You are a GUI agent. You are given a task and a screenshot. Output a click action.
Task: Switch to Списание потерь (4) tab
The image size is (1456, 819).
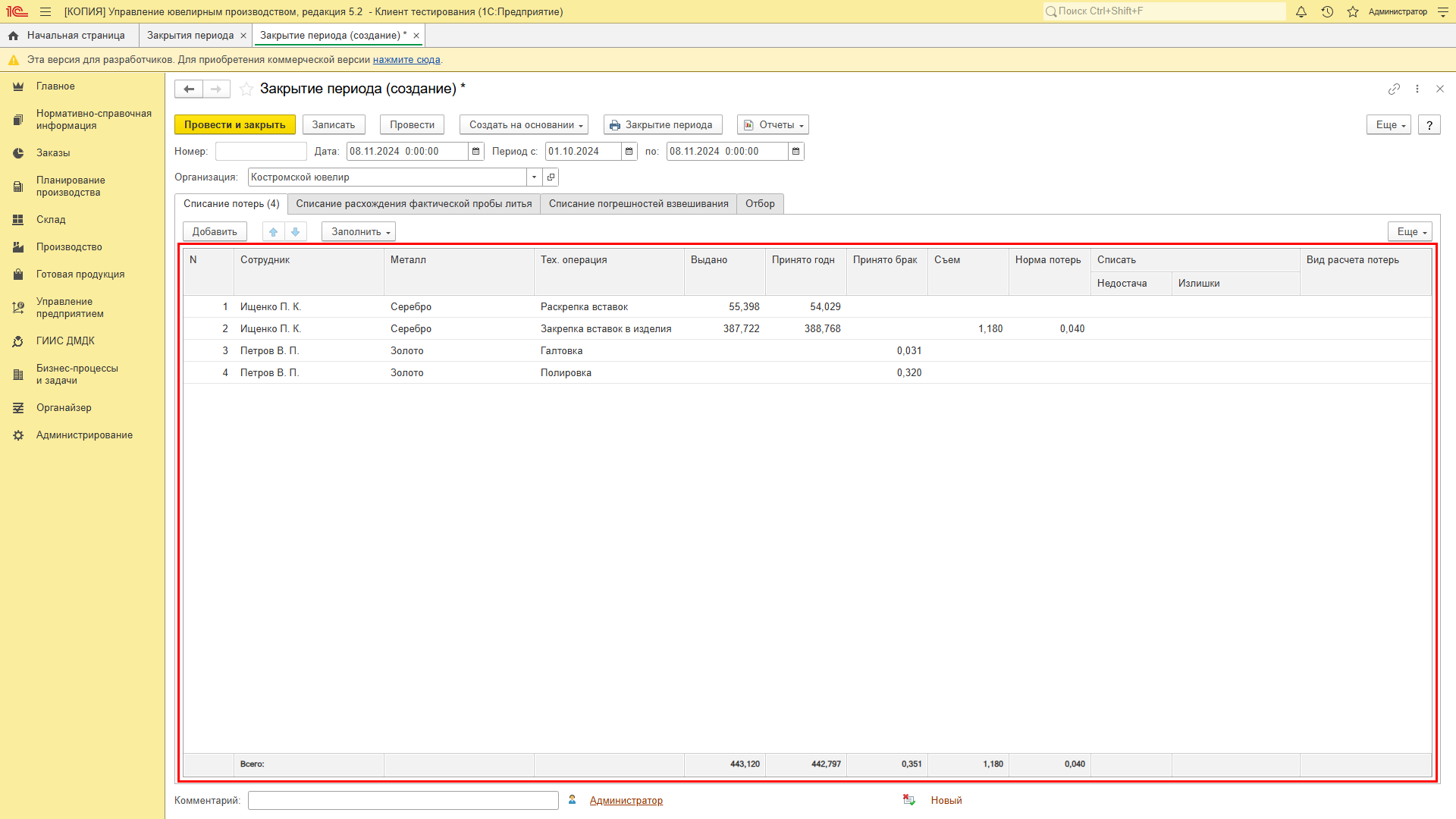(x=231, y=204)
